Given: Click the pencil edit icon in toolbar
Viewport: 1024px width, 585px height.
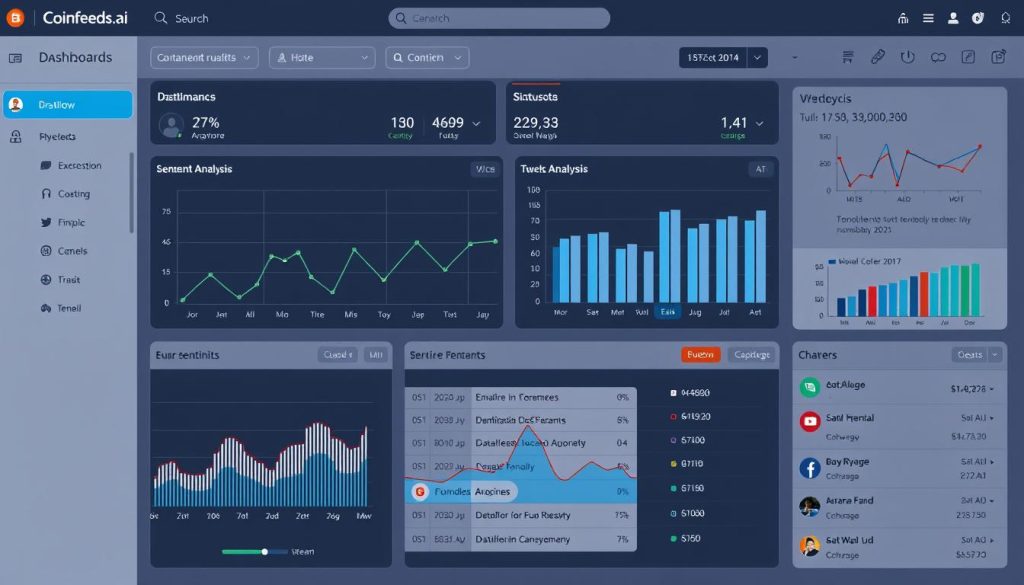Looking at the screenshot, I should 878,57.
